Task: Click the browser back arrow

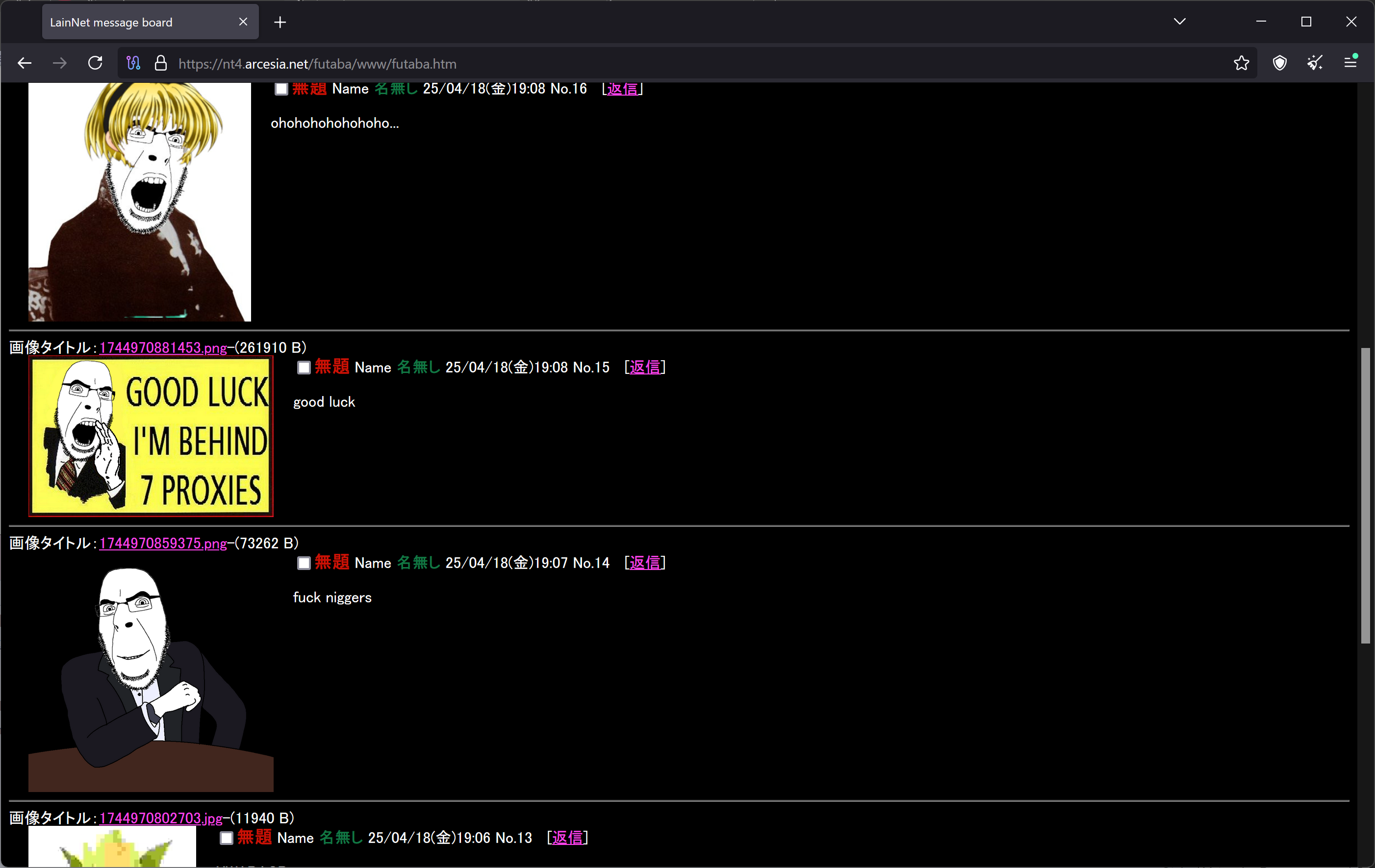Action: [x=25, y=63]
